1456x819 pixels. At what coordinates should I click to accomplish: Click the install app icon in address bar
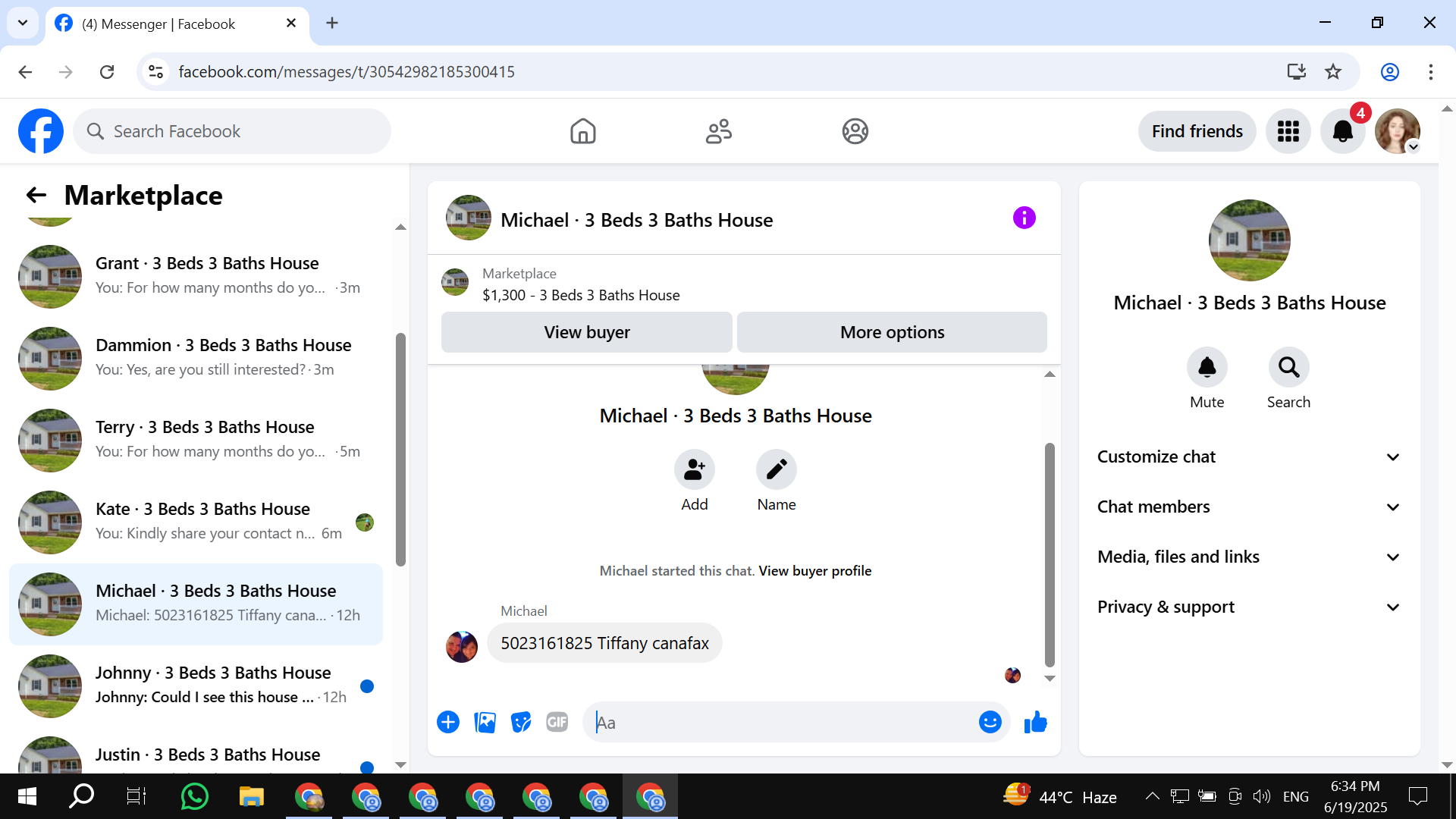1297,72
